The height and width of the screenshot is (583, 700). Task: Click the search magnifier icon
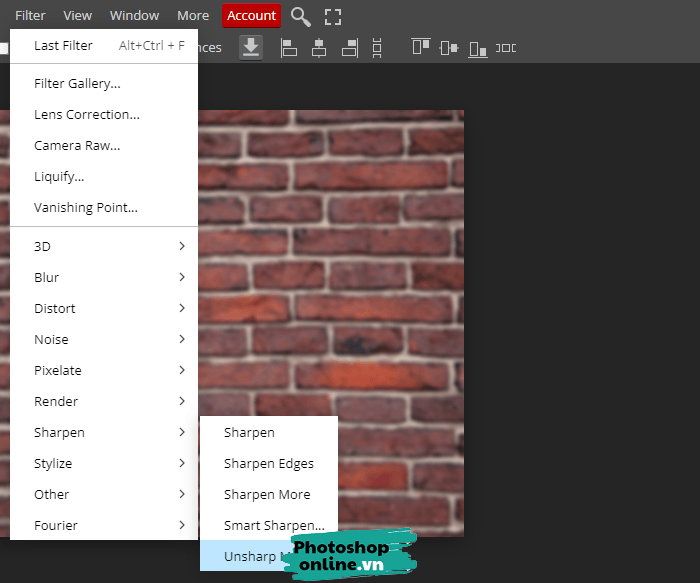300,16
